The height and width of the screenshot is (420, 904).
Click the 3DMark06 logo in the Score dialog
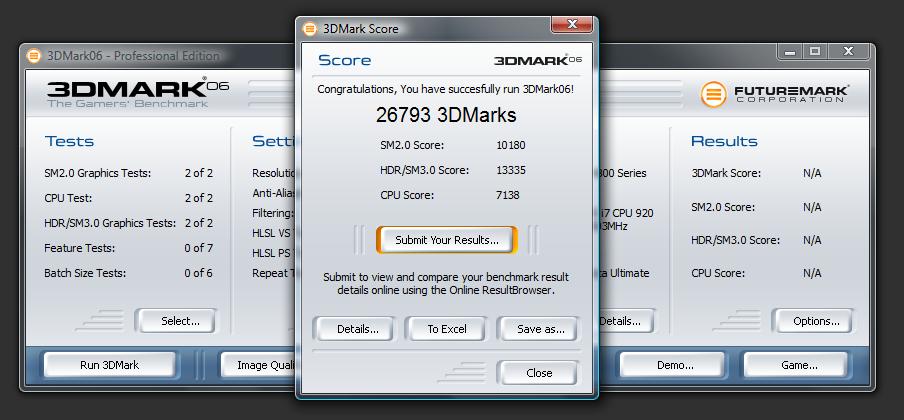point(538,60)
